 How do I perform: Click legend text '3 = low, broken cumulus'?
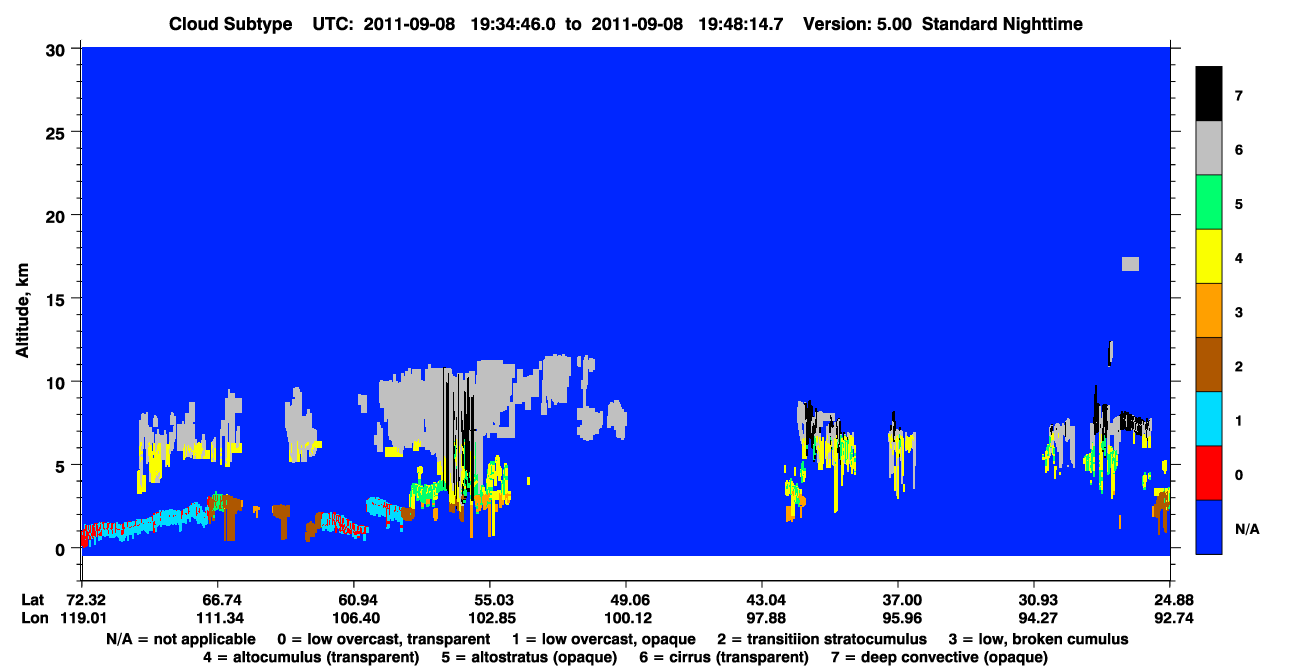(x=1039, y=639)
